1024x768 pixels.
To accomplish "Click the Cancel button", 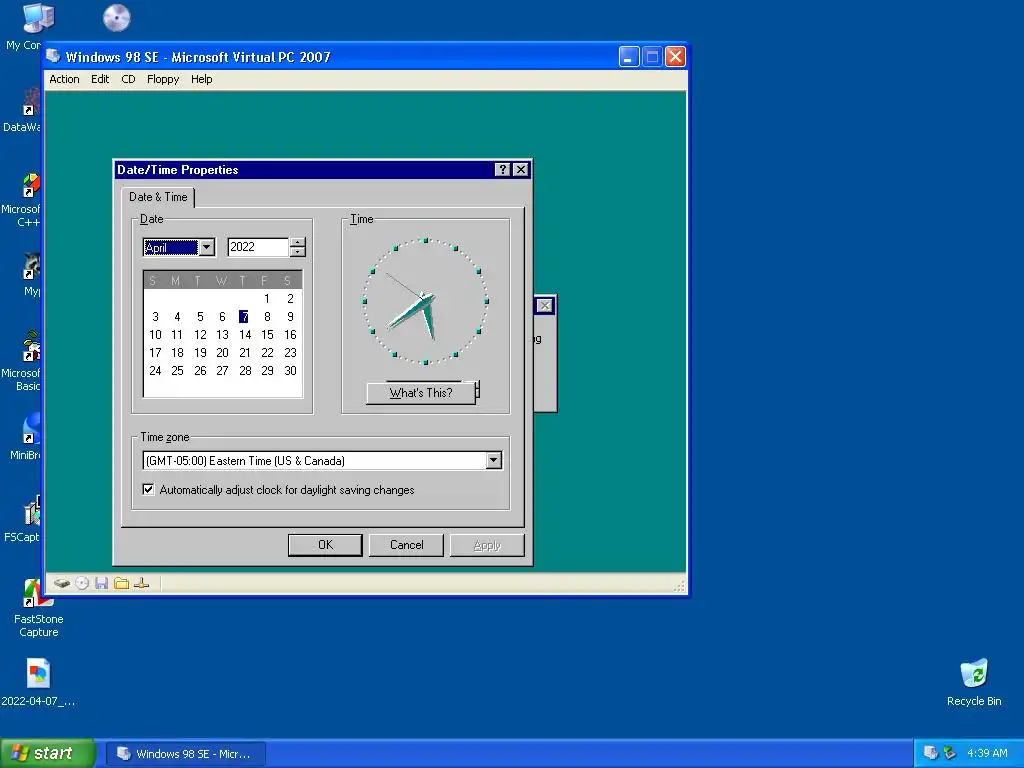I will [x=406, y=545].
